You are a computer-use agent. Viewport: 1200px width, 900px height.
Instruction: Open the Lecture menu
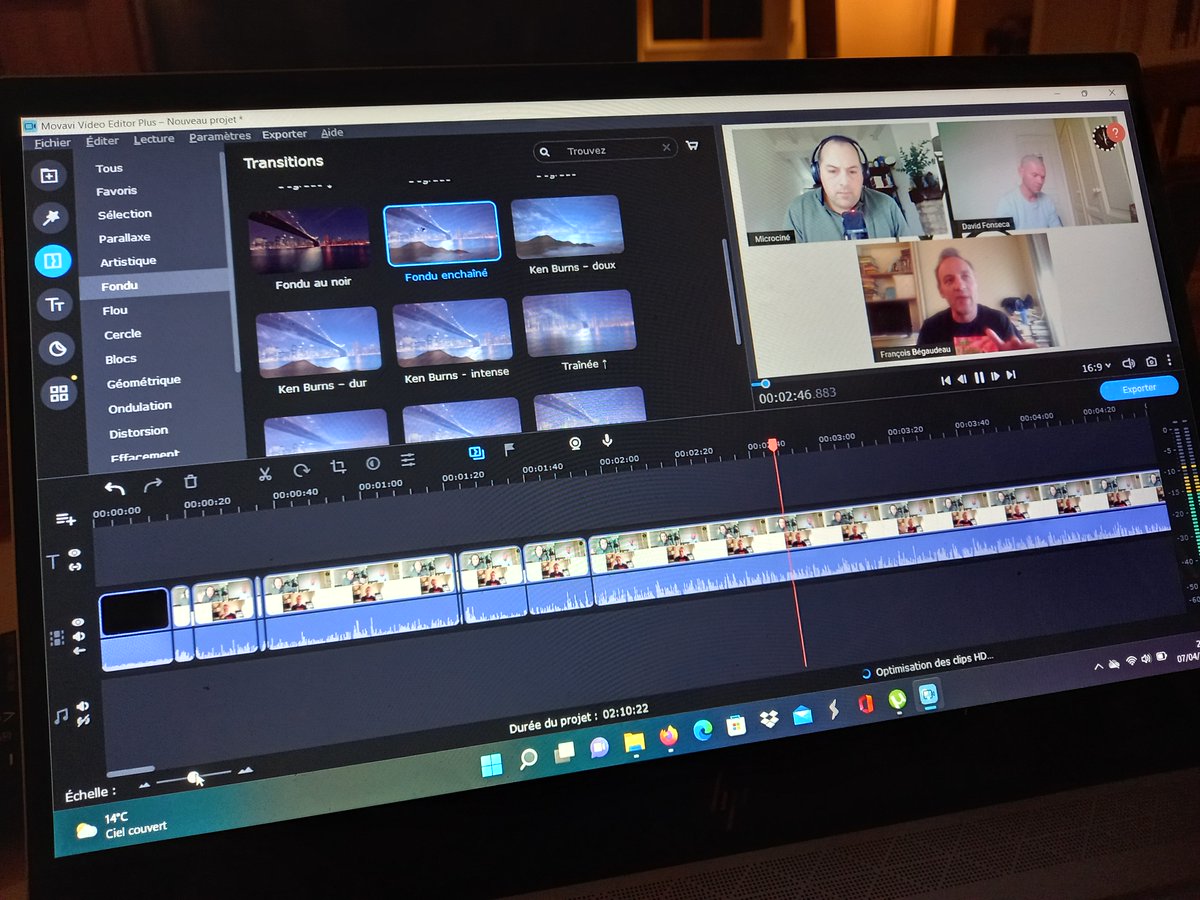tap(153, 139)
